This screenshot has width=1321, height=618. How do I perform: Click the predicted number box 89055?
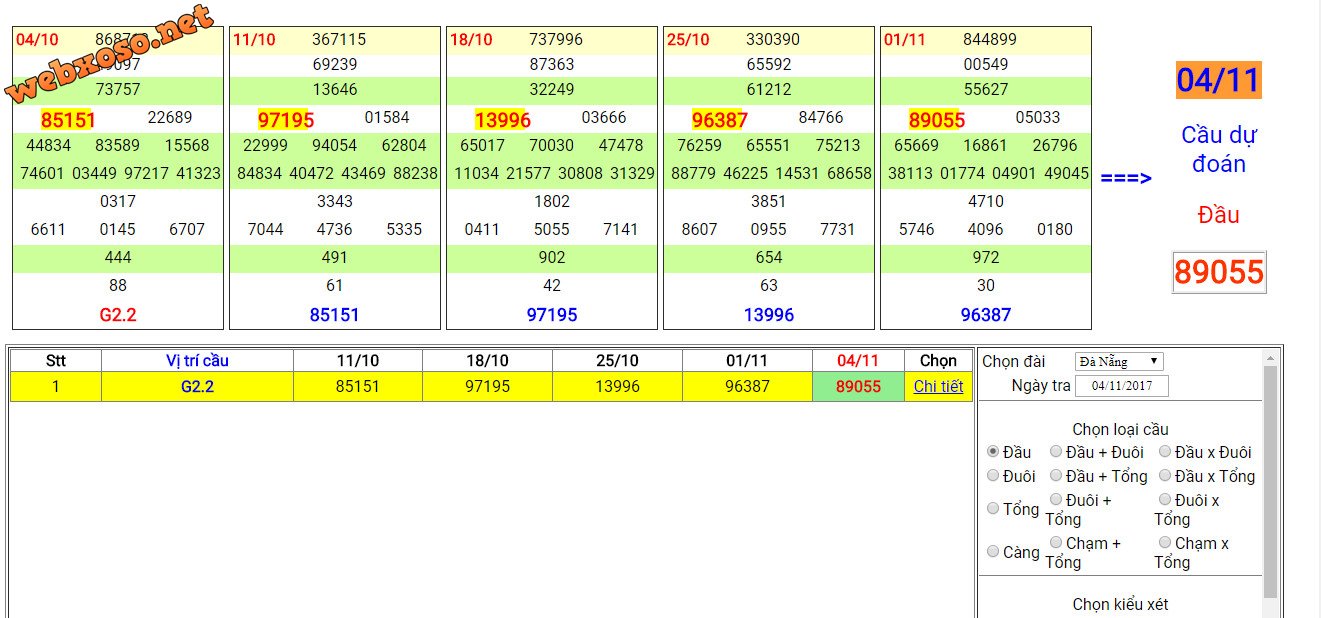tap(1219, 272)
